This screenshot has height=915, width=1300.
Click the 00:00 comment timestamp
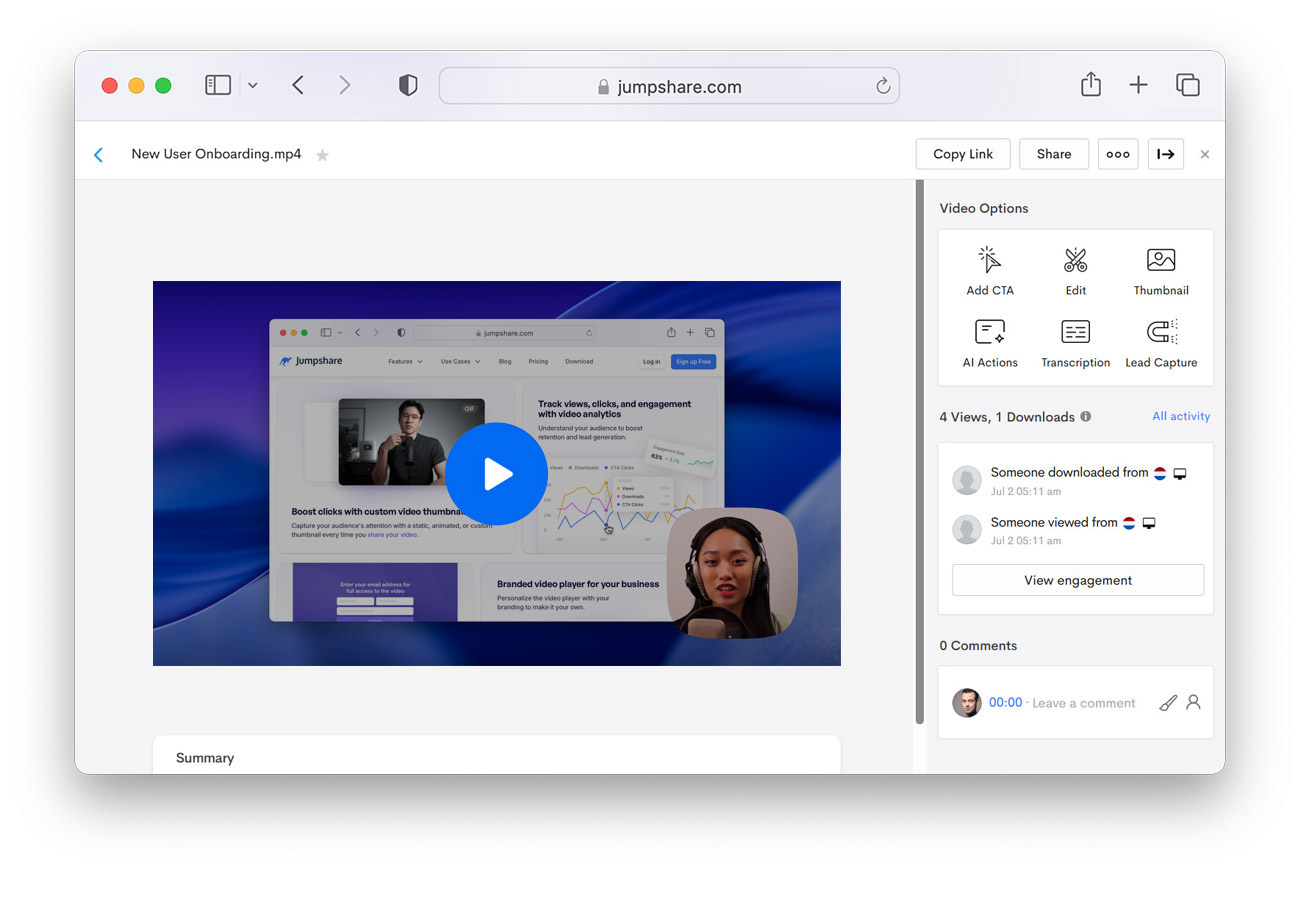point(1005,703)
